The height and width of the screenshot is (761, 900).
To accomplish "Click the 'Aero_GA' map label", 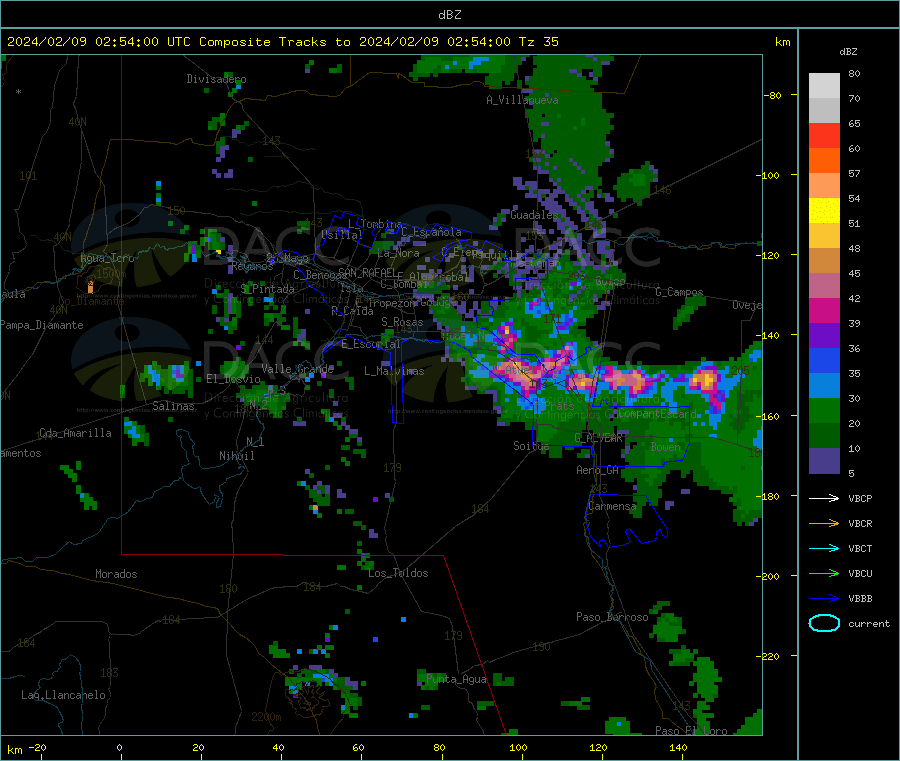I will coord(598,470).
